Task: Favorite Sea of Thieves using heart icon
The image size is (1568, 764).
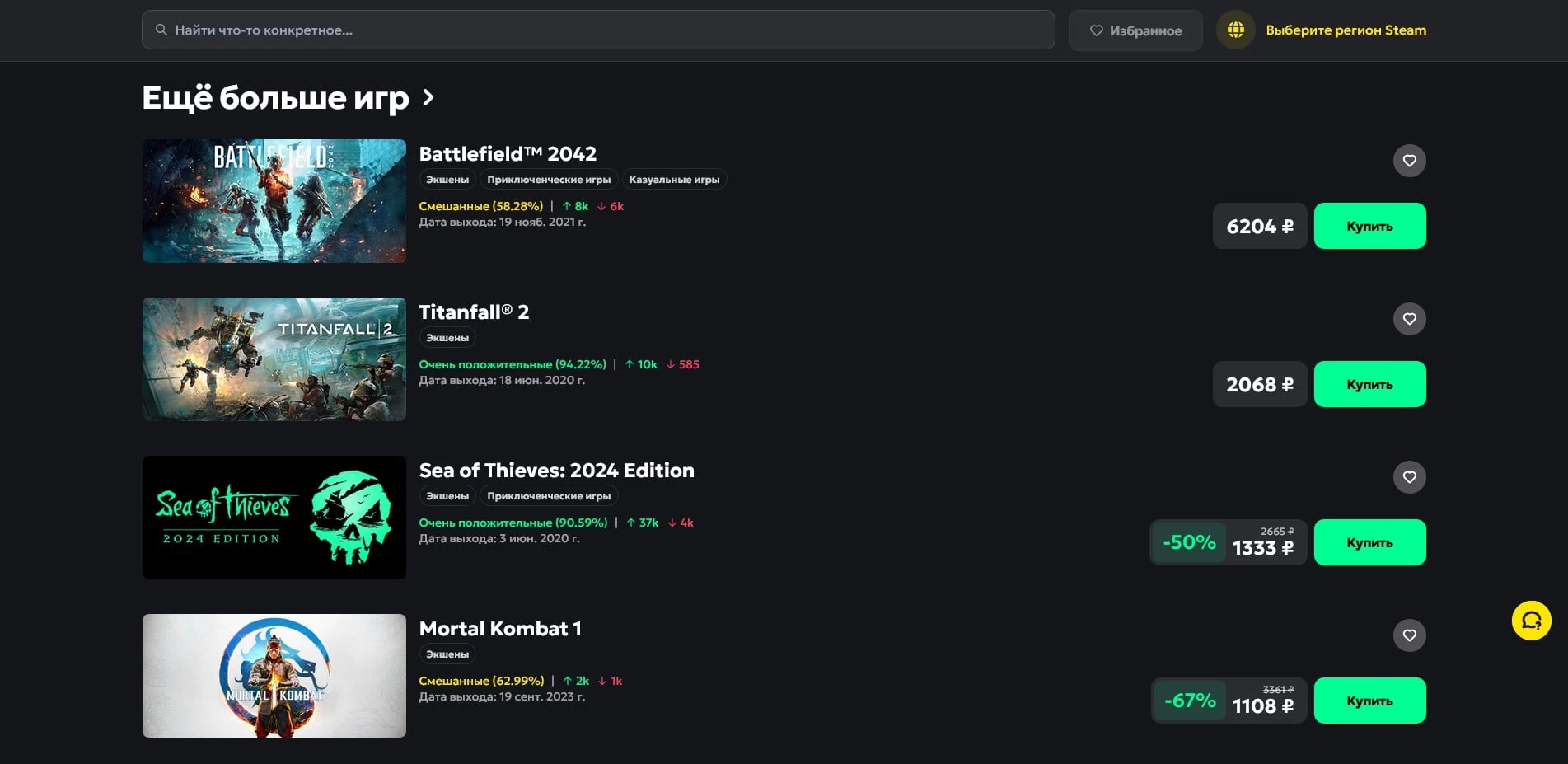Action: 1409,477
